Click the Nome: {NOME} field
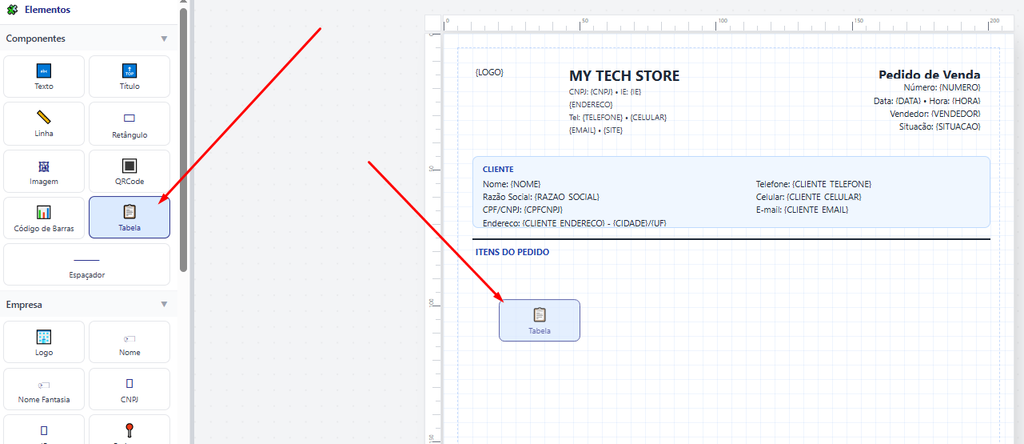 511,184
